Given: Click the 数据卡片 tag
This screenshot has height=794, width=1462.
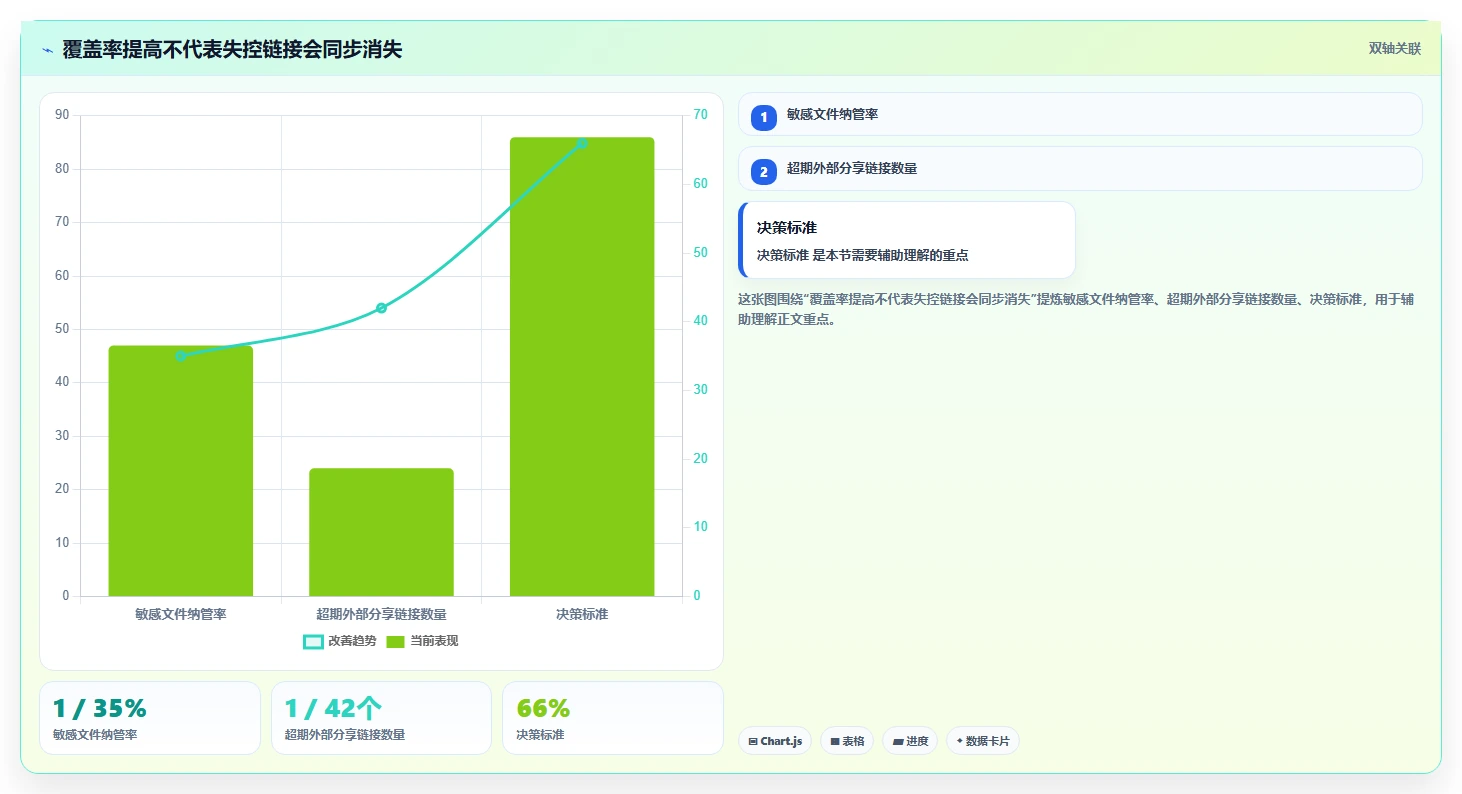Looking at the screenshot, I should pyautogui.click(x=983, y=741).
